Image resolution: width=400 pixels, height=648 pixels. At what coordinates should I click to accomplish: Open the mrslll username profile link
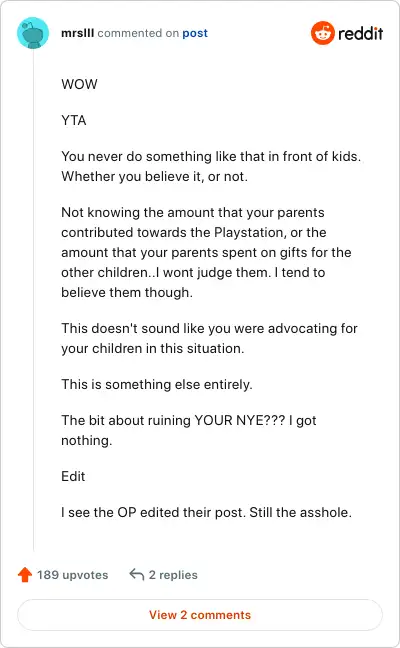point(78,33)
